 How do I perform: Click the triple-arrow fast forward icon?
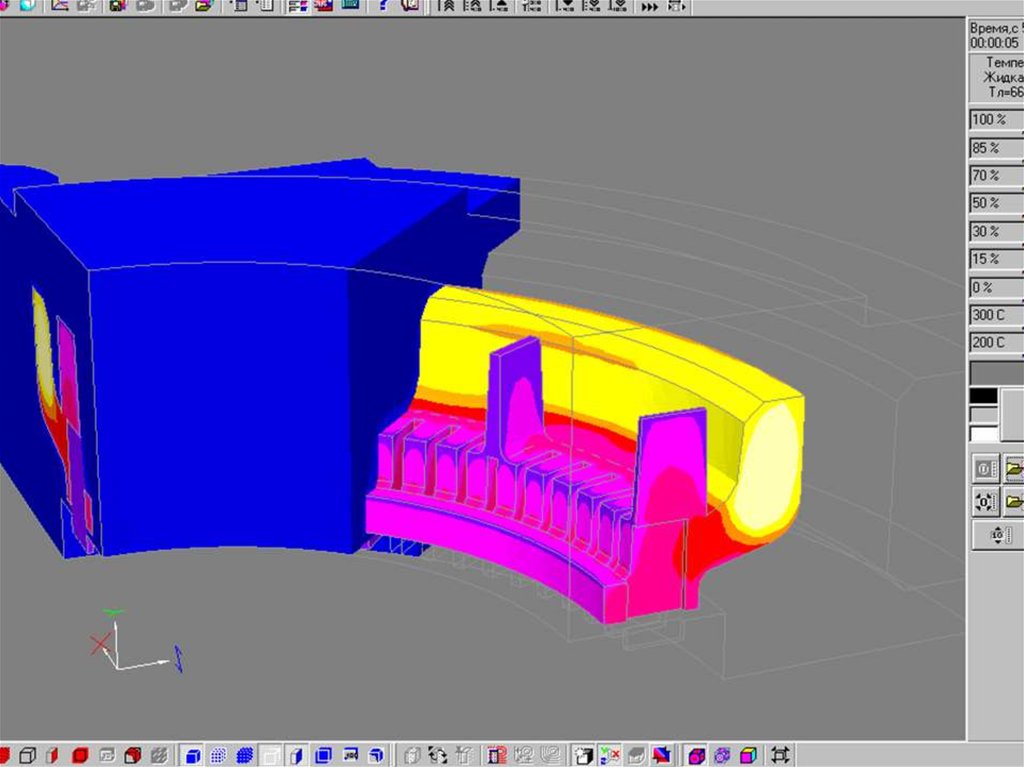point(650,6)
